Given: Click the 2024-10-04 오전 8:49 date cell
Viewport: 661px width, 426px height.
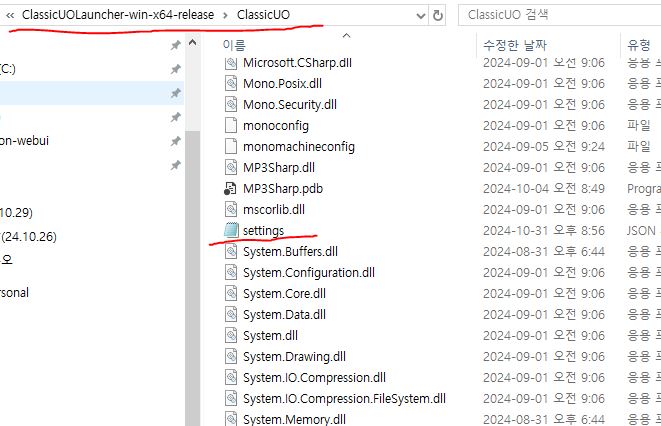Looking at the screenshot, I should pos(544,189).
